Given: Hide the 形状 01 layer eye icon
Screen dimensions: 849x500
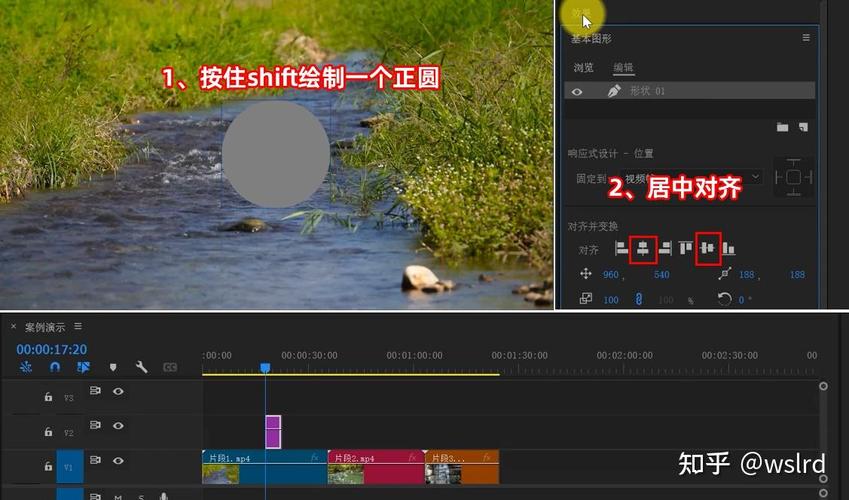Looking at the screenshot, I should coord(577,92).
